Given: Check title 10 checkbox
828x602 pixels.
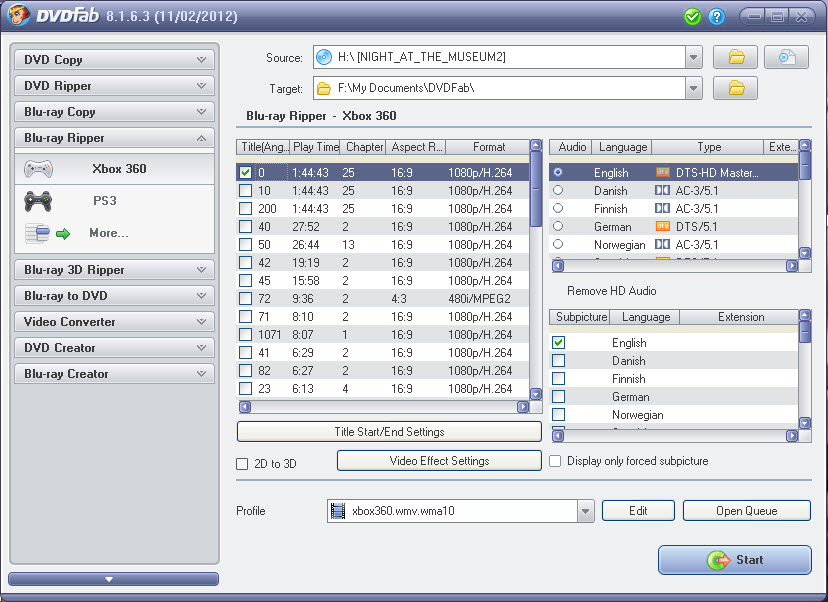Looking at the screenshot, I should coord(245,191).
